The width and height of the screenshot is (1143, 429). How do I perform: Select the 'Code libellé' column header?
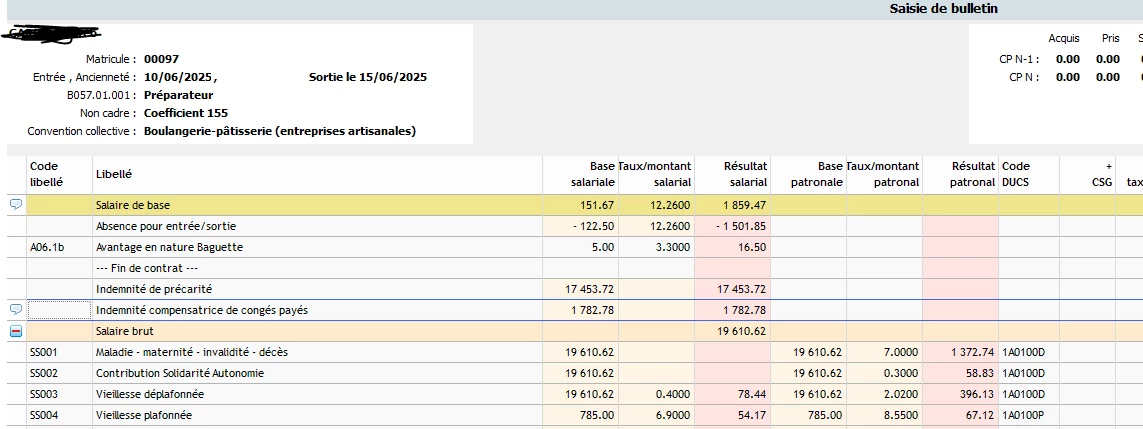tap(60, 174)
